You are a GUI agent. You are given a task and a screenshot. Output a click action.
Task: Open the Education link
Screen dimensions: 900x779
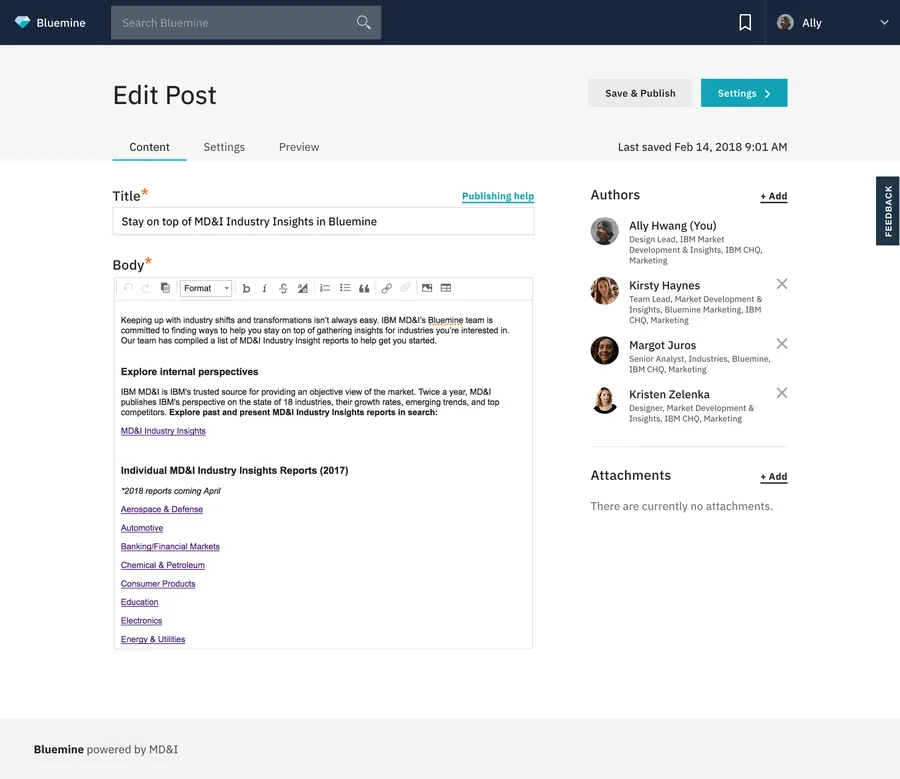[139, 602]
